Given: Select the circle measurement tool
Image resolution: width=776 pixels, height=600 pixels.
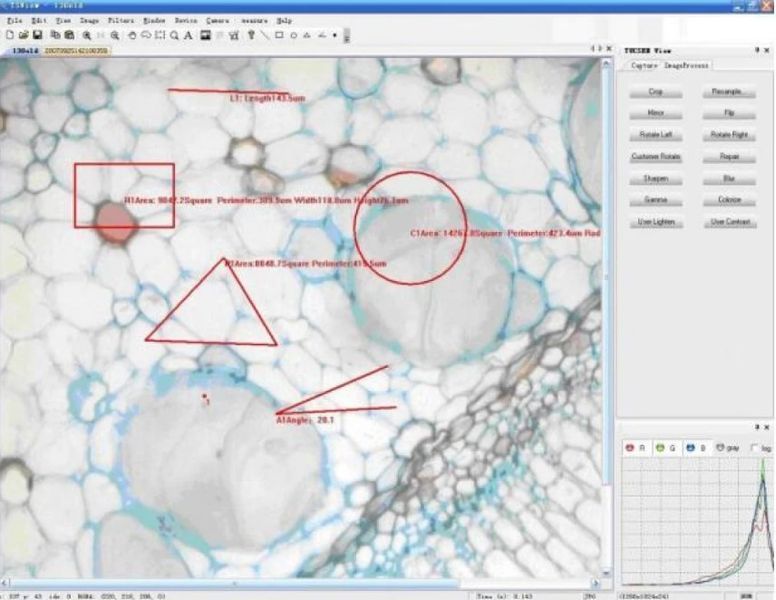Looking at the screenshot, I should [x=293, y=35].
